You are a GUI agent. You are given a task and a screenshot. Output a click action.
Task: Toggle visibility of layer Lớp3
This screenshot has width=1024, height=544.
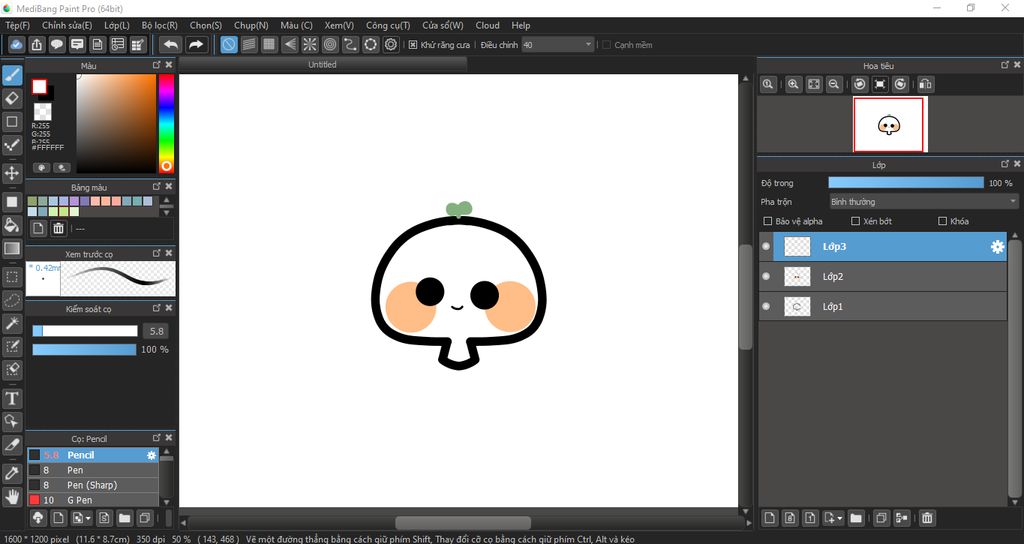(x=766, y=247)
